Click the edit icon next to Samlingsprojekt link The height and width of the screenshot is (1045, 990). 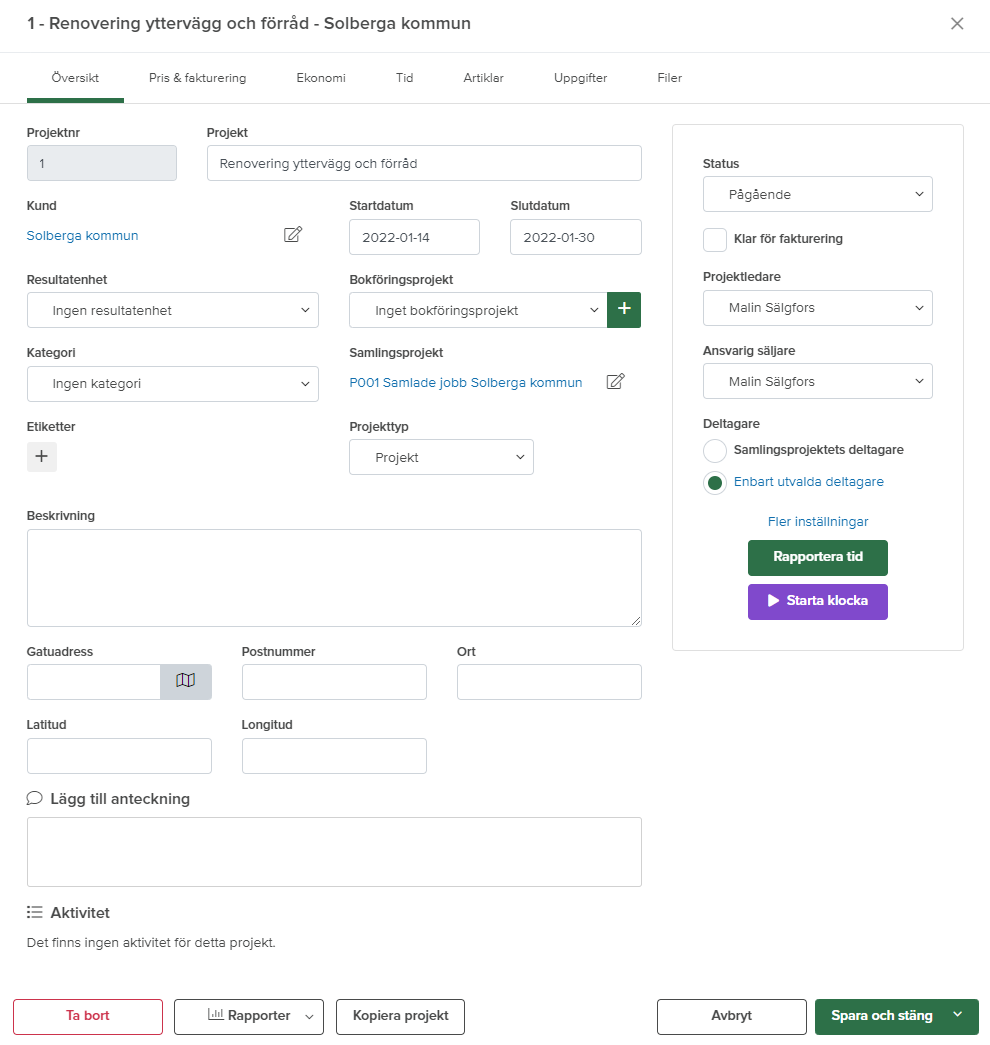click(616, 381)
